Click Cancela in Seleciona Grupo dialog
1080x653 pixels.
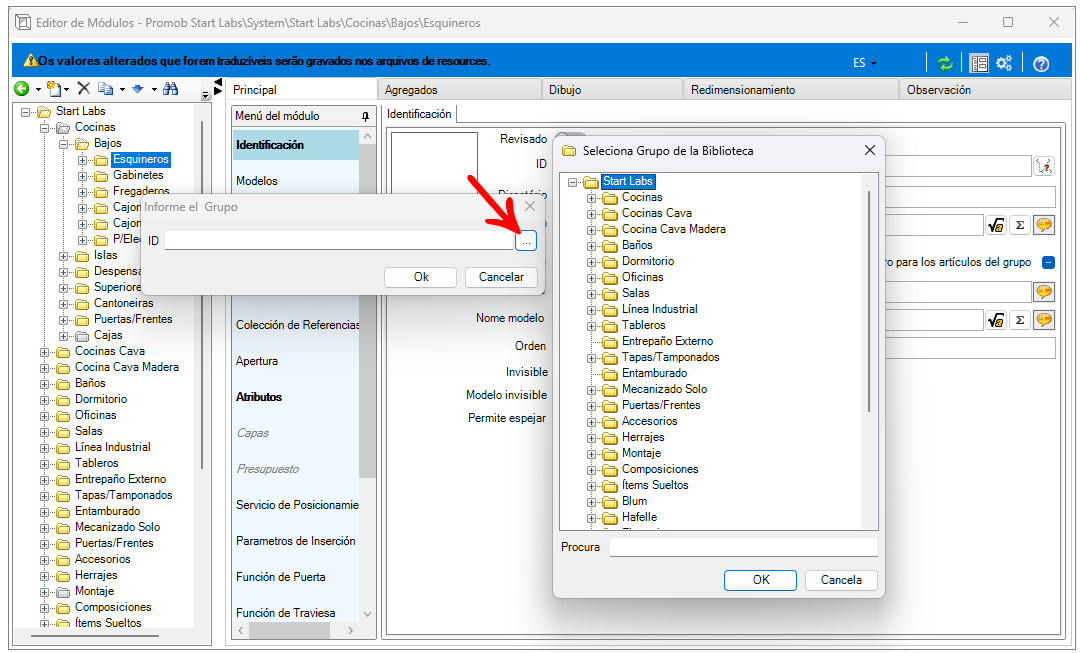[x=841, y=580]
